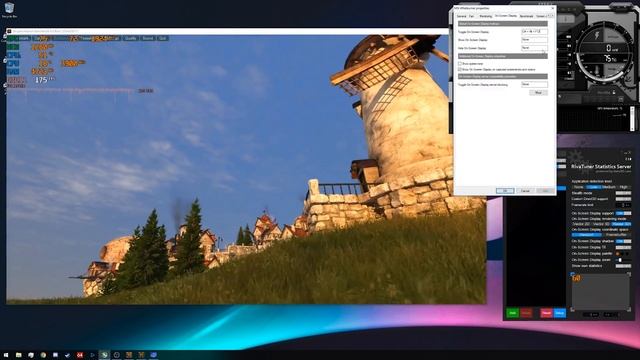Select the Benchmark button in Heaven toolbar
640x360 pixels.
(x=18, y=38)
